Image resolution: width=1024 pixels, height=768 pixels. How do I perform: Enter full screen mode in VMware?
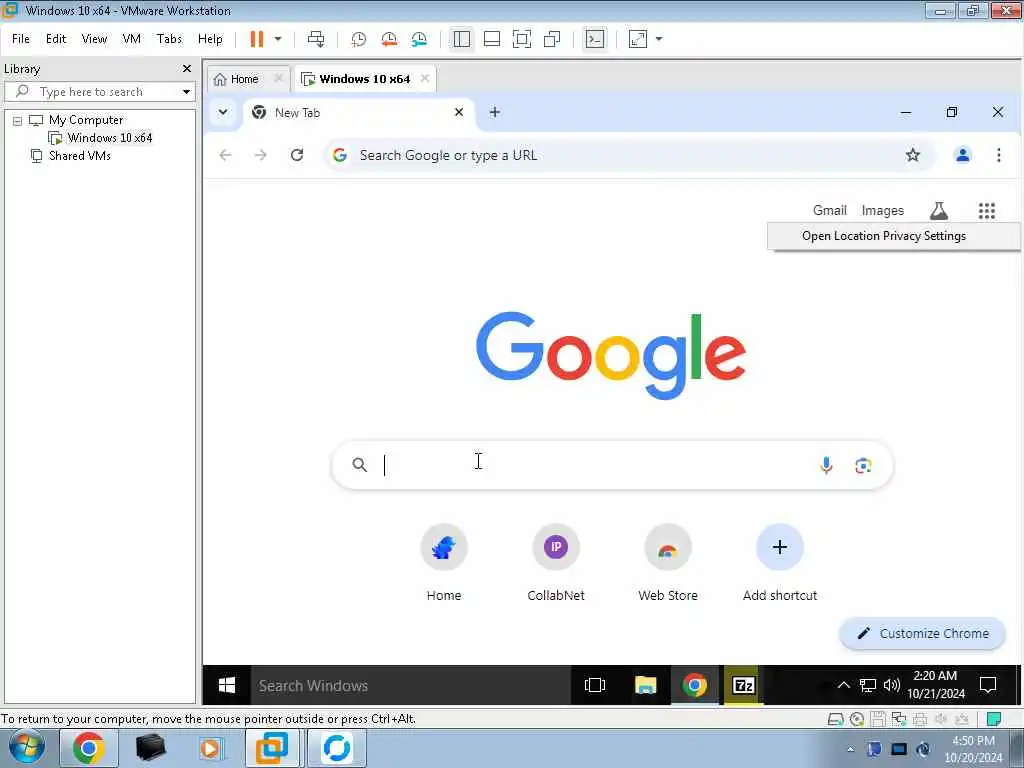(x=522, y=39)
